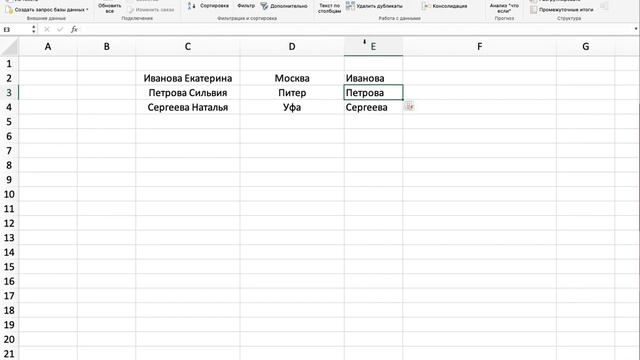Viewport: 640px width, 360px height.
Task: Click the Фильтр button
Action: (246, 6)
